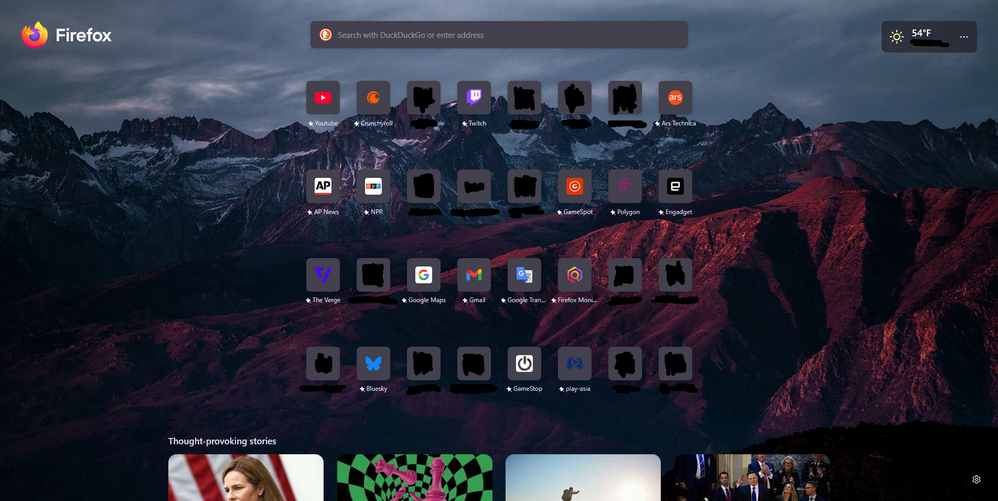Open the Crunchyroll shortcut tile
The width and height of the screenshot is (998, 501).
click(373, 97)
